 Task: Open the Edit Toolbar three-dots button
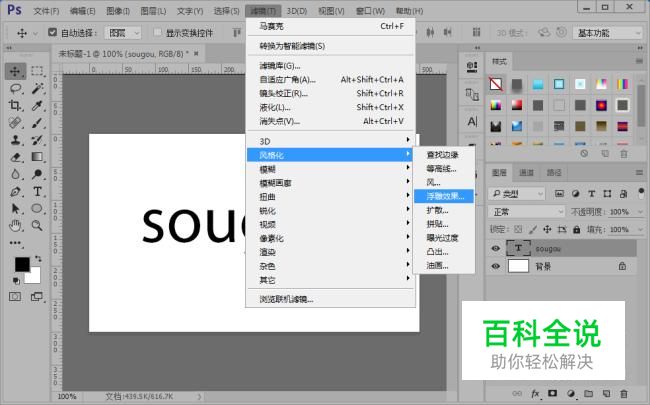[x=15, y=243]
